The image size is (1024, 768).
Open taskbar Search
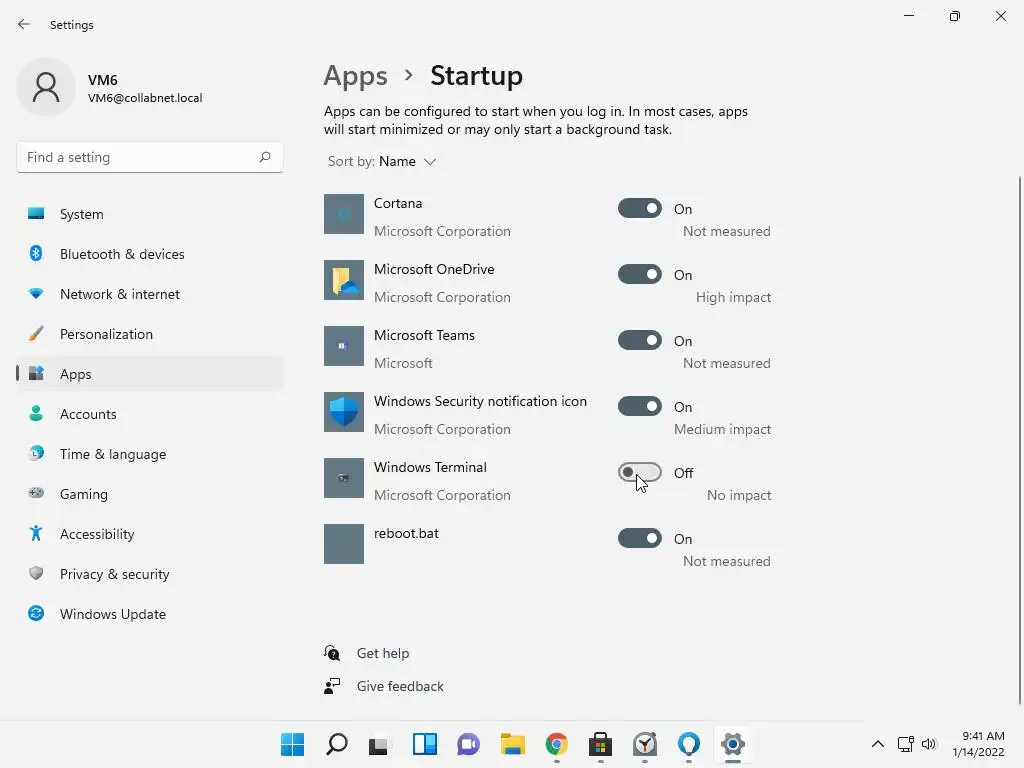(x=336, y=744)
